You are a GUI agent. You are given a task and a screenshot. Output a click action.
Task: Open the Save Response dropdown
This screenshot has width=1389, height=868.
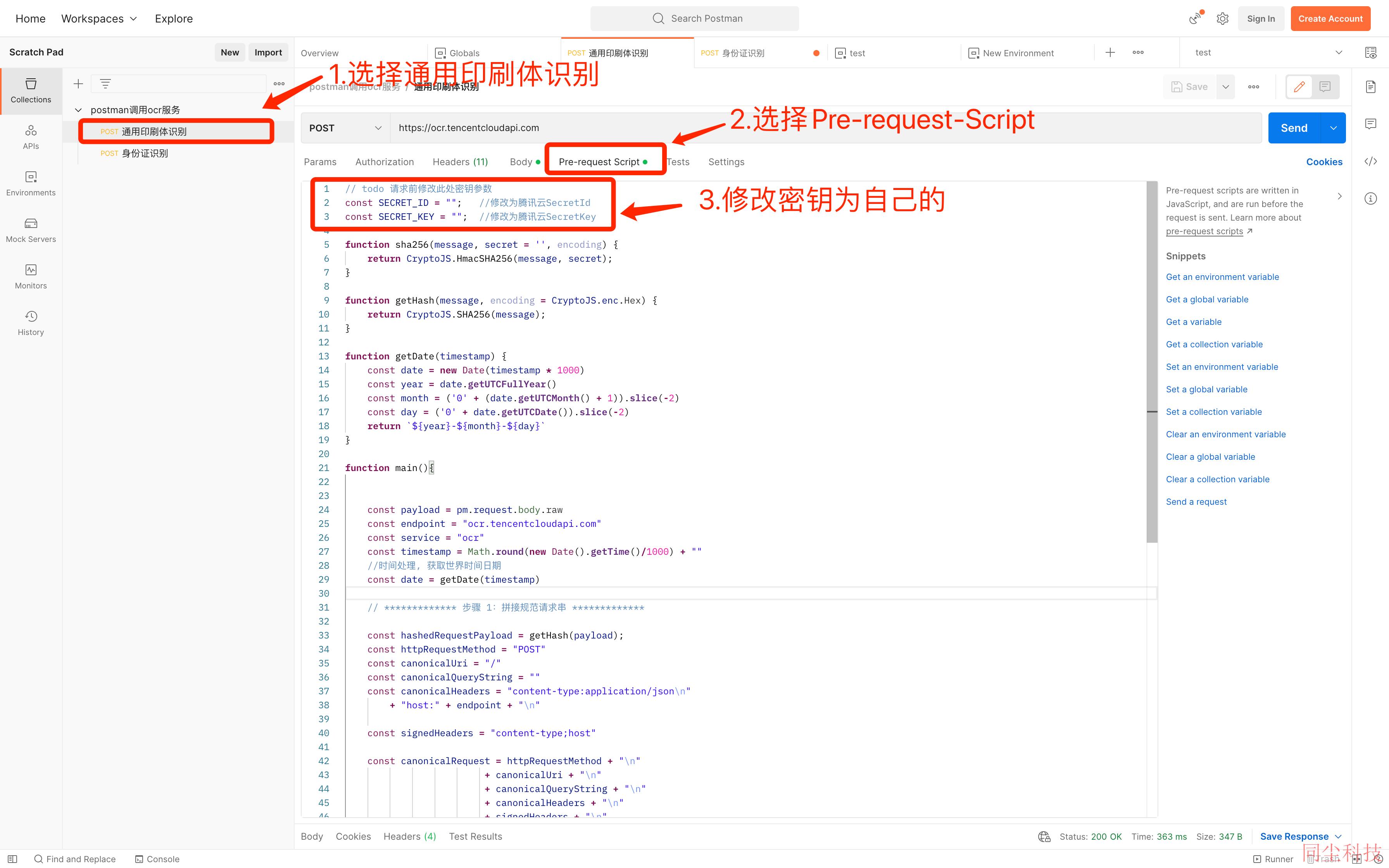[x=1300, y=837]
